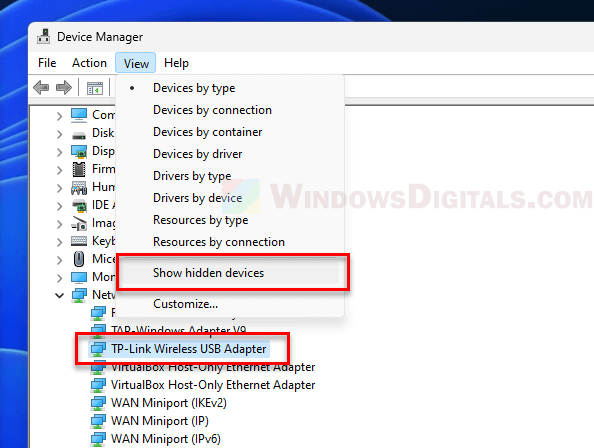
Task: Select Resources by type view
Action: coord(230,220)
